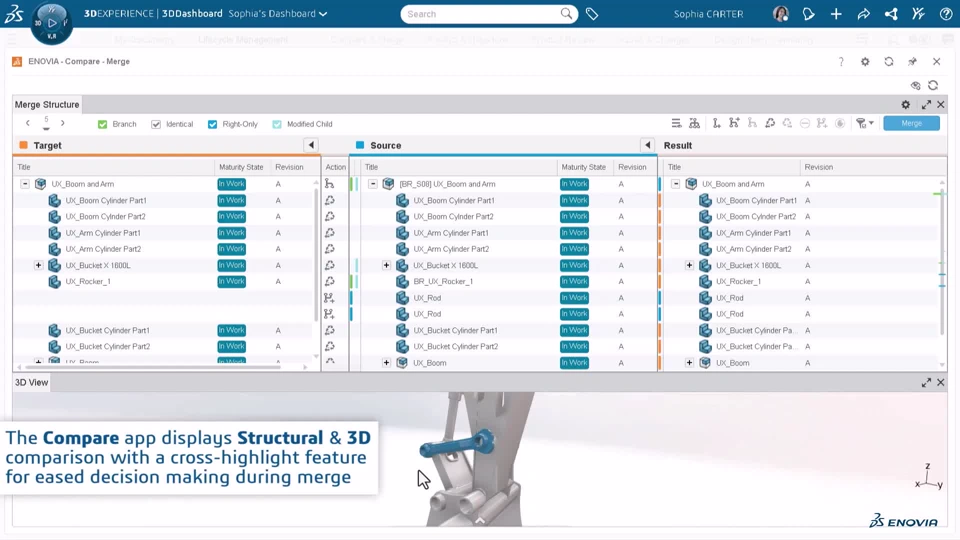Expand UX_Bucket X 1600L in Source
This screenshot has width=960, height=540.
coord(386,266)
